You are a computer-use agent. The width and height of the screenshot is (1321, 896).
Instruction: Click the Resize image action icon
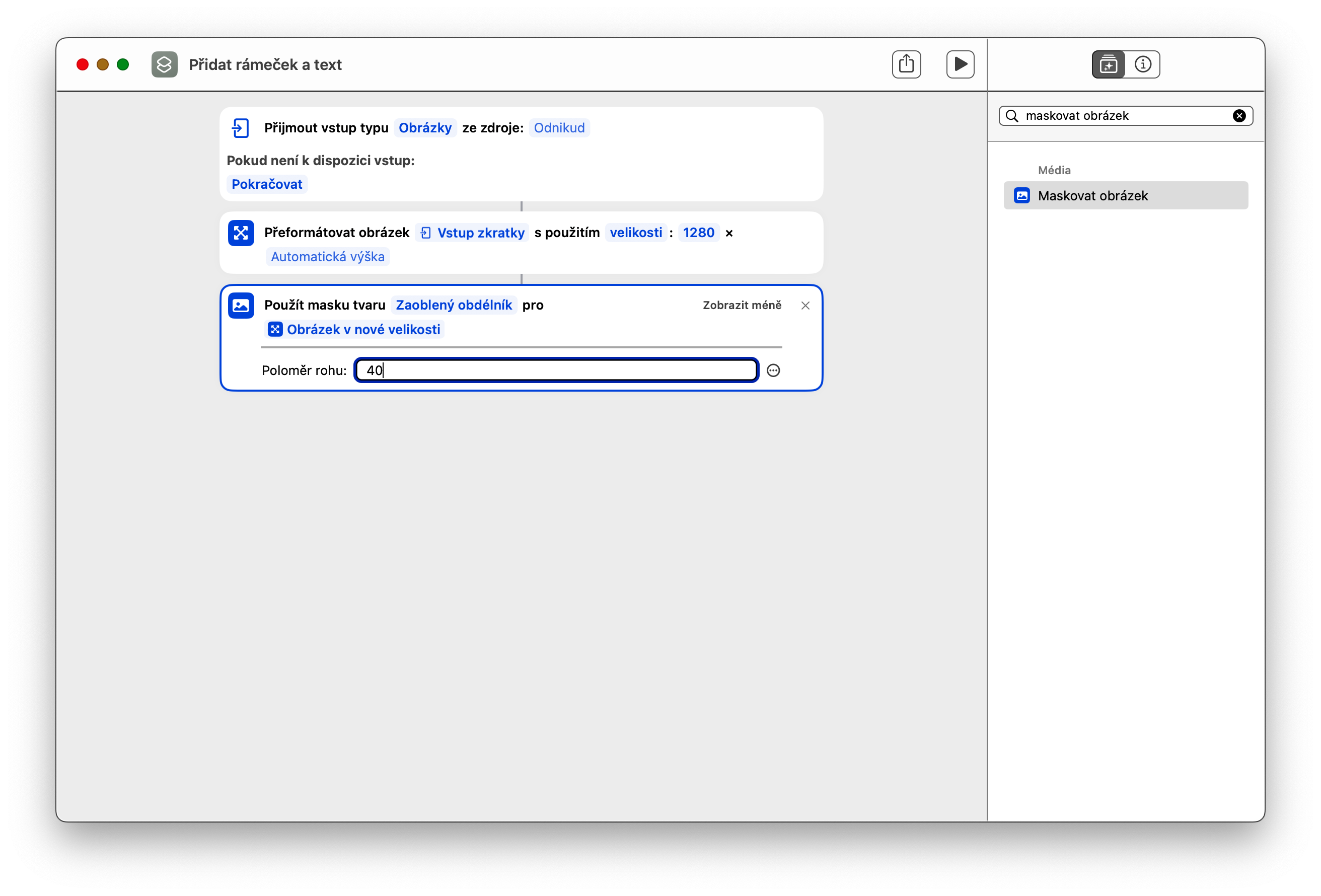tap(241, 233)
